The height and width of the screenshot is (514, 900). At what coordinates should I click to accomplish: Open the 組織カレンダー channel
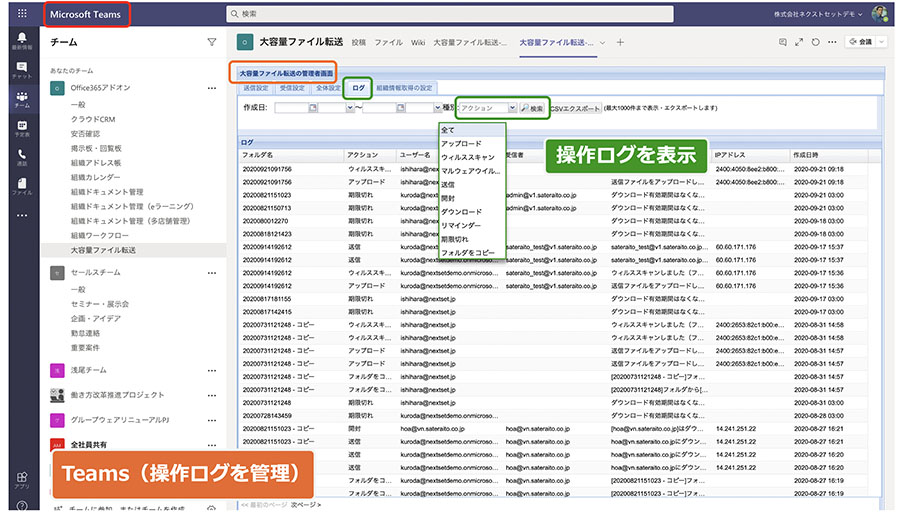(x=95, y=177)
